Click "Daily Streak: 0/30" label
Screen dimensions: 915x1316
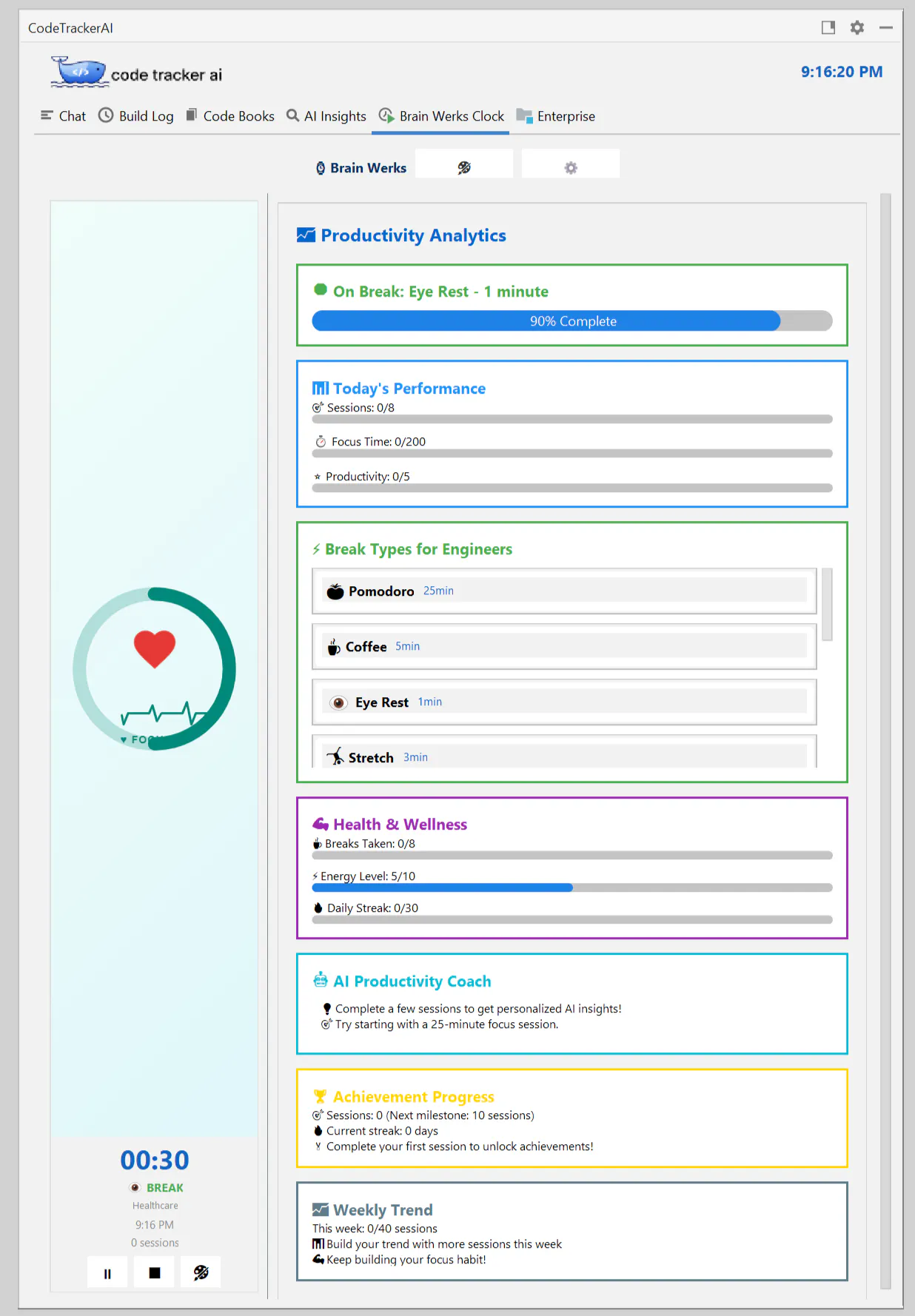point(372,908)
